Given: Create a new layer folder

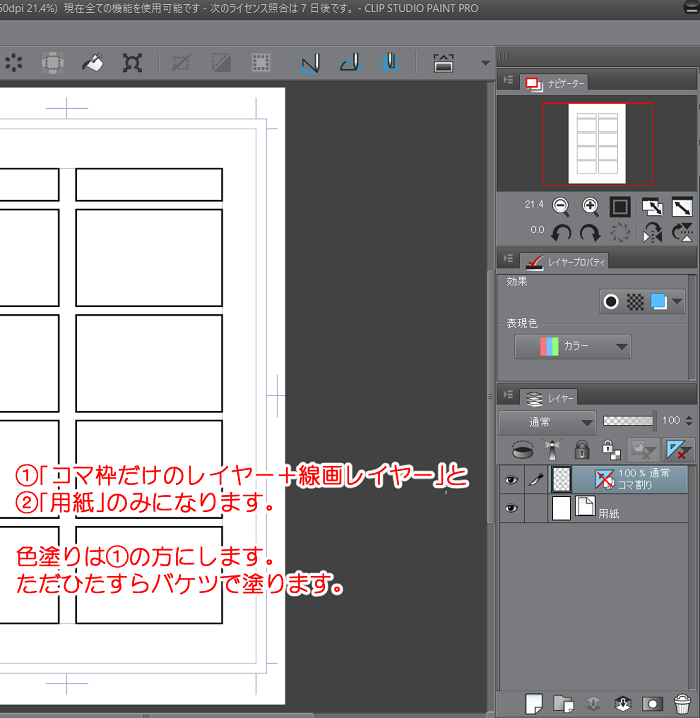Looking at the screenshot, I should coord(563,703).
